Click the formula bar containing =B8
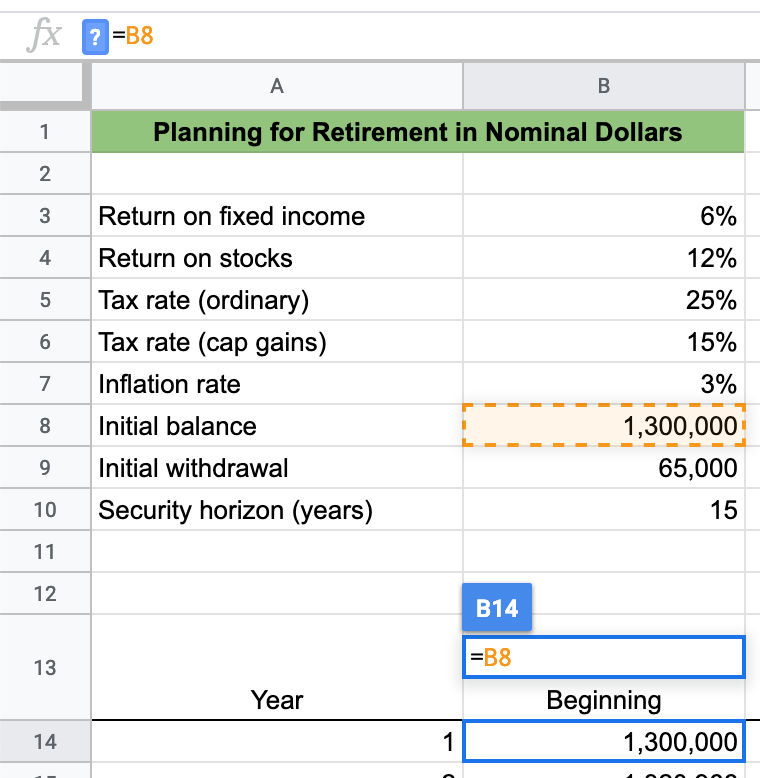Image resolution: width=760 pixels, height=778 pixels. pyautogui.click(x=421, y=36)
